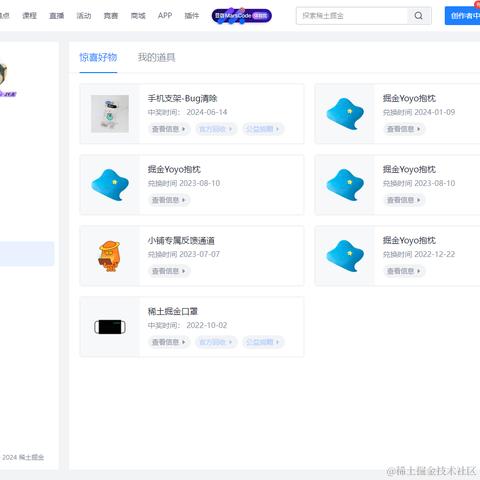Click 公益捐赠 on 手机支架-Bug清除 card
The image size is (480, 480).
tap(263, 129)
